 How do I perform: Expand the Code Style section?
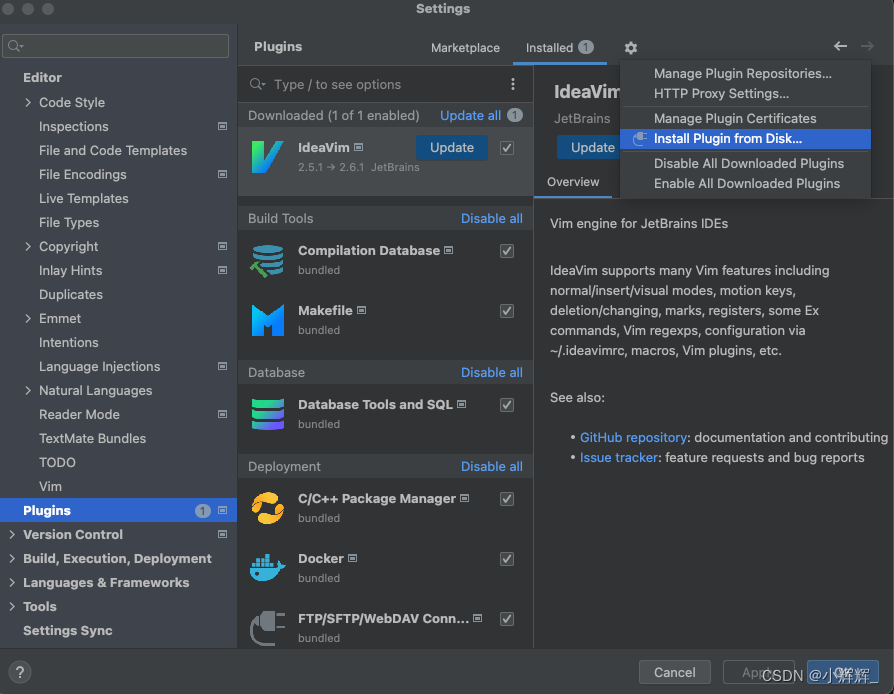[x=29, y=102]
